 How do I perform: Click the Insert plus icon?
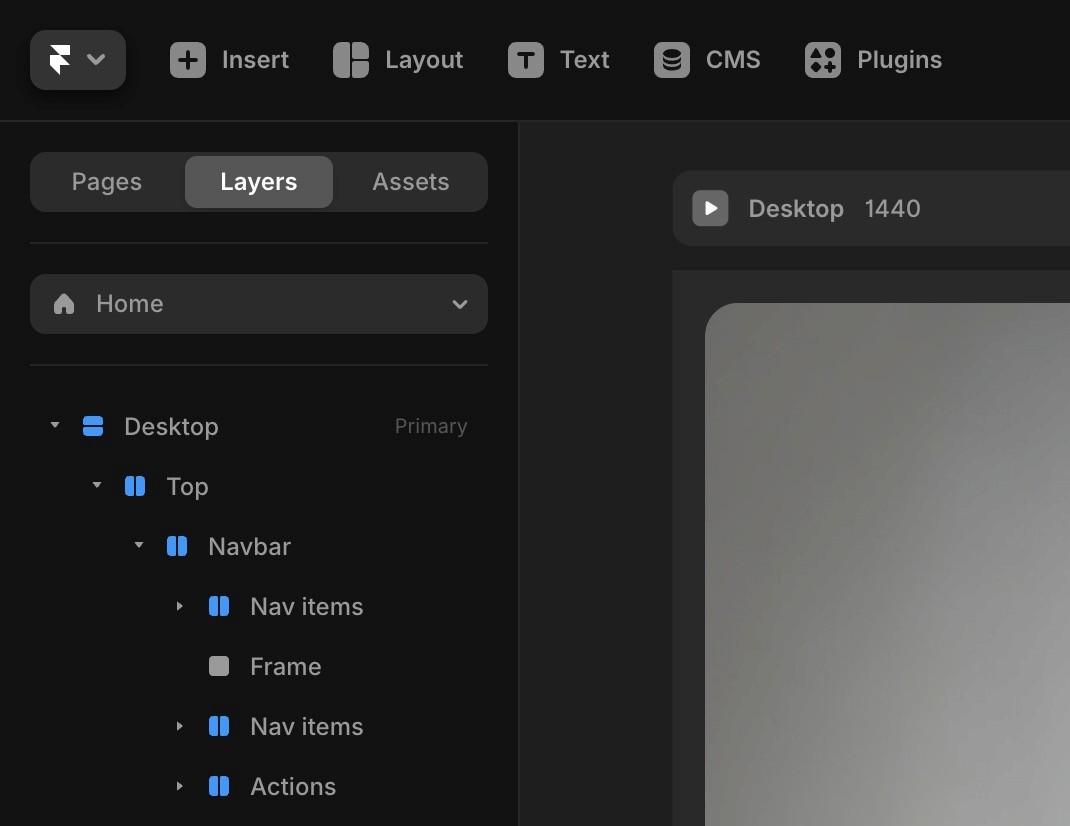point(188,60)
